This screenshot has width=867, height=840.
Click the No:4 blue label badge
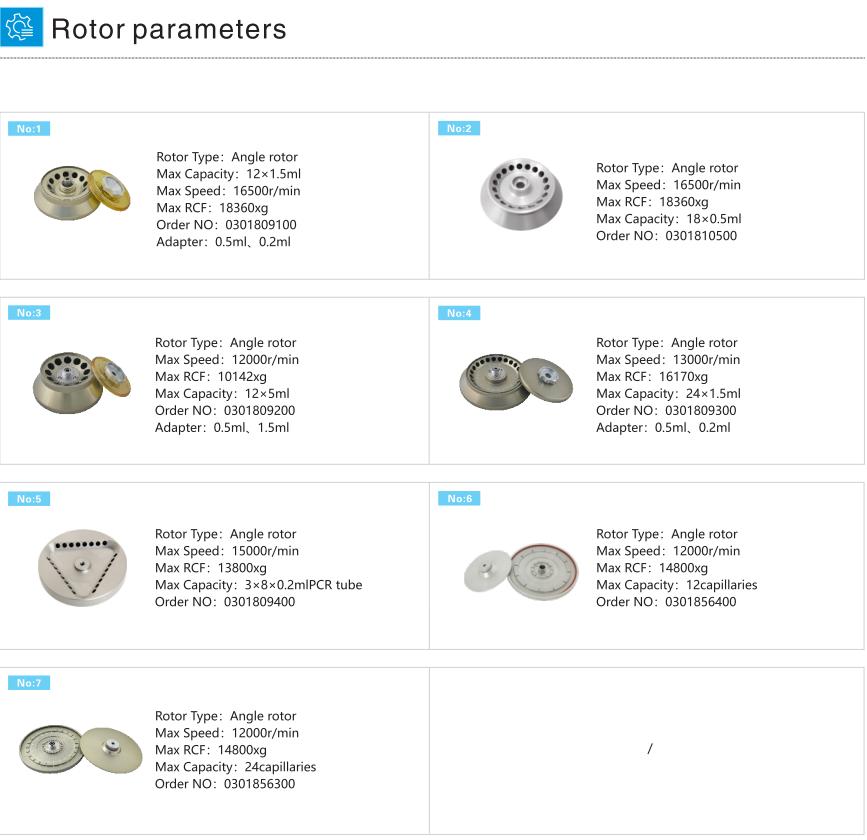tap(459, 313)
